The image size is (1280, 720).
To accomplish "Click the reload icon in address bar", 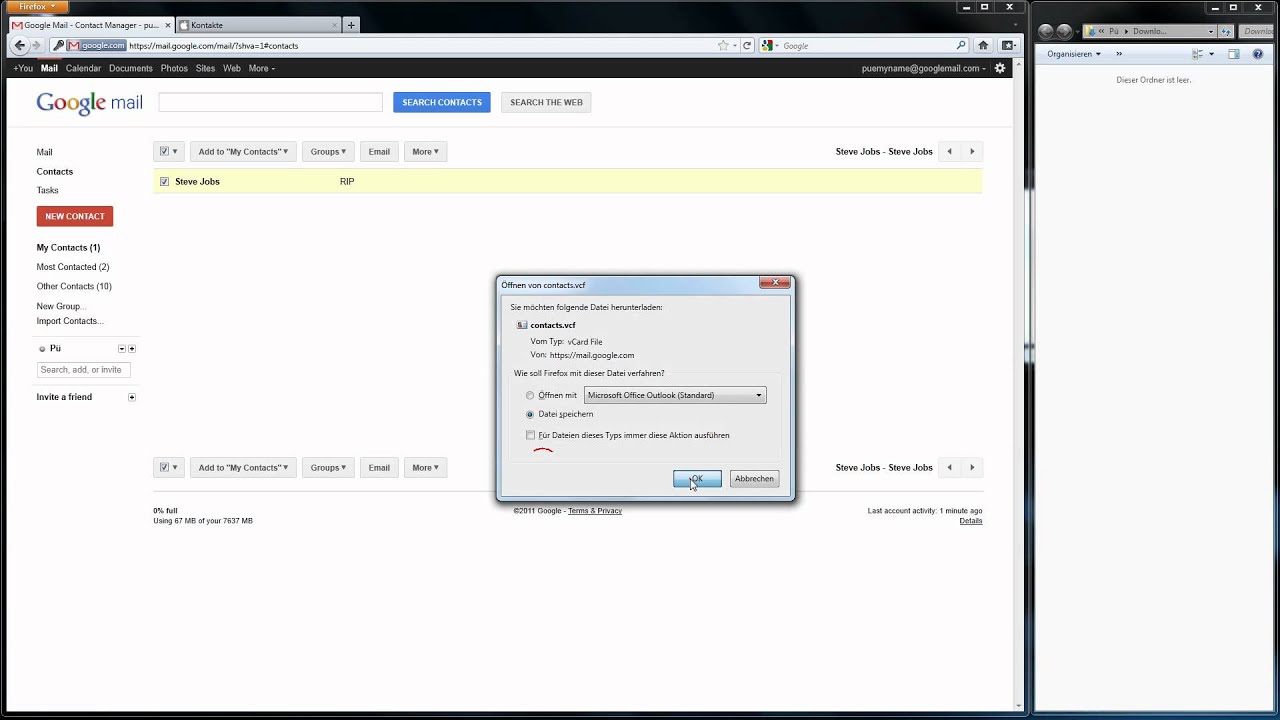I will (x=747, y=45).
